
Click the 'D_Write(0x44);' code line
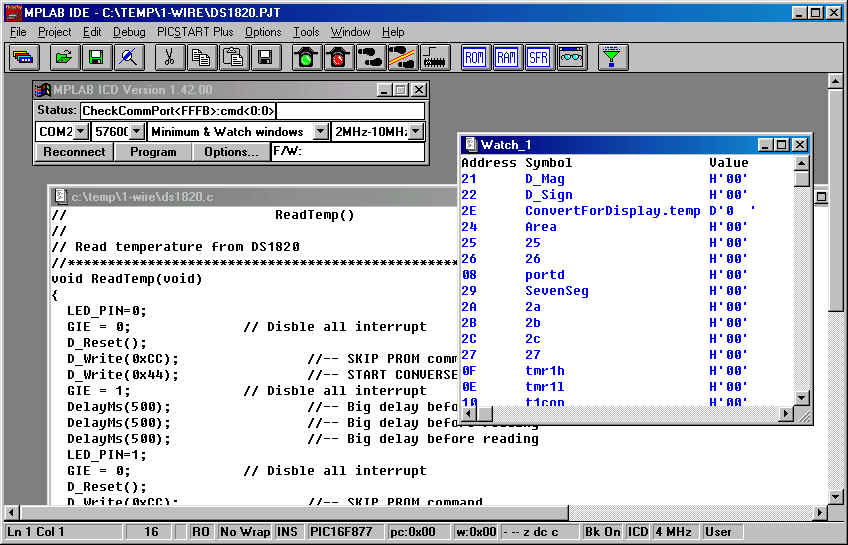(x=123, y=375)
